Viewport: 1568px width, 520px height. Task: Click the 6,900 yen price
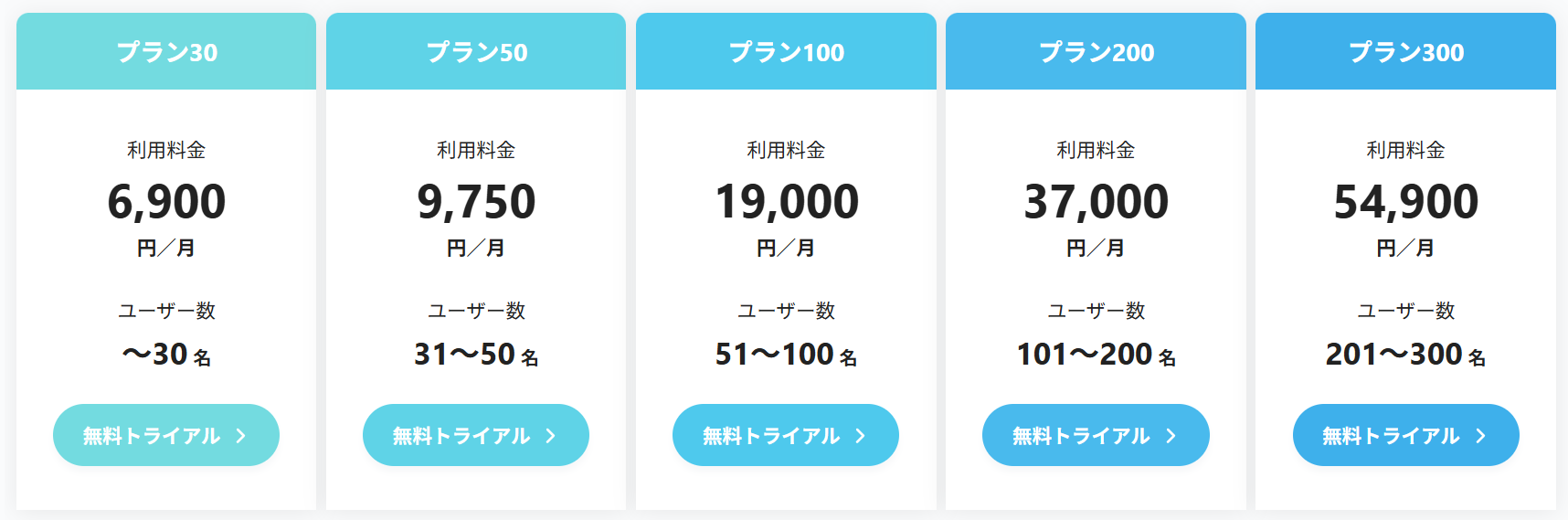(x=166, y=202)
